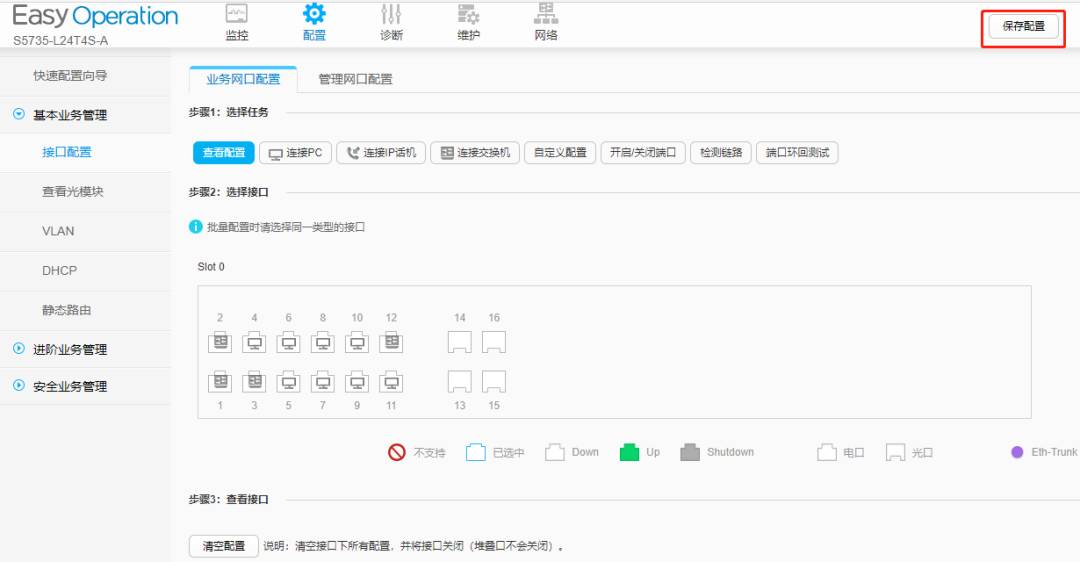
Task: Click the 光口 legend icon
Action: [895, 452]
